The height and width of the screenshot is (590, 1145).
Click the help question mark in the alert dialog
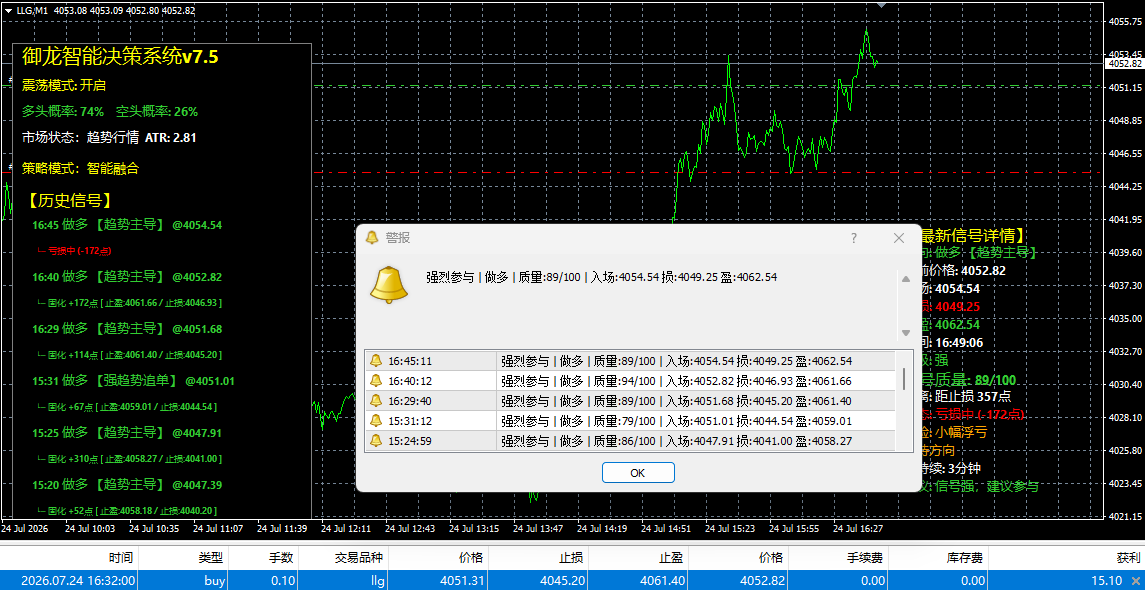pyautogui.click(x=854, y=238)
